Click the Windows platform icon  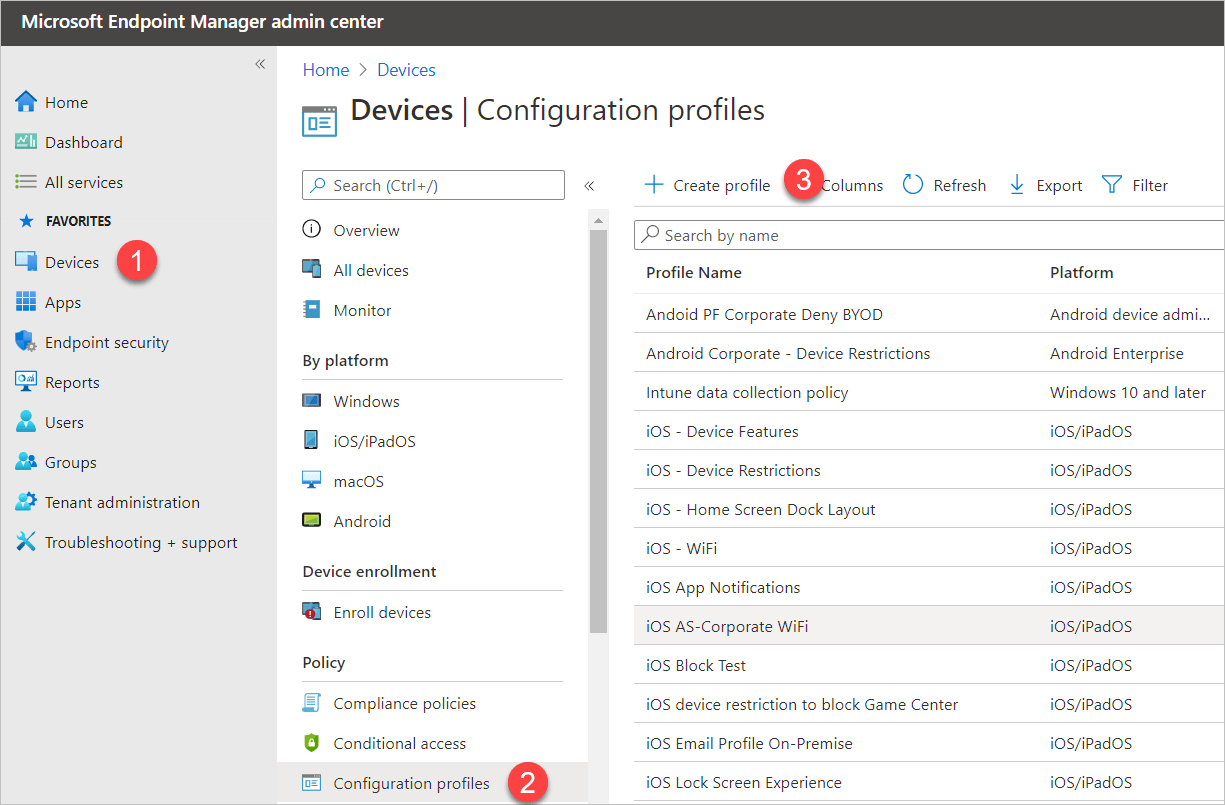pos(312,401)
